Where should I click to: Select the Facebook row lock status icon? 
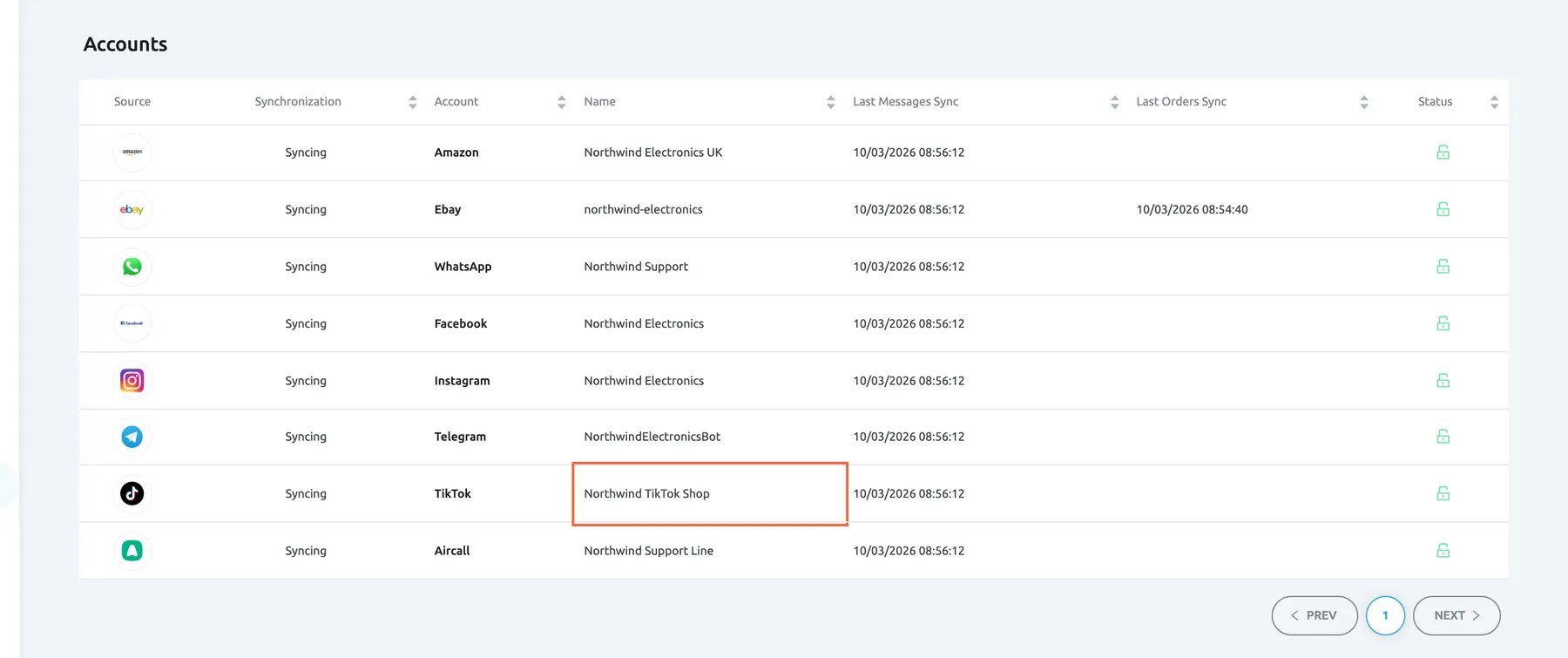[1443, 323]
